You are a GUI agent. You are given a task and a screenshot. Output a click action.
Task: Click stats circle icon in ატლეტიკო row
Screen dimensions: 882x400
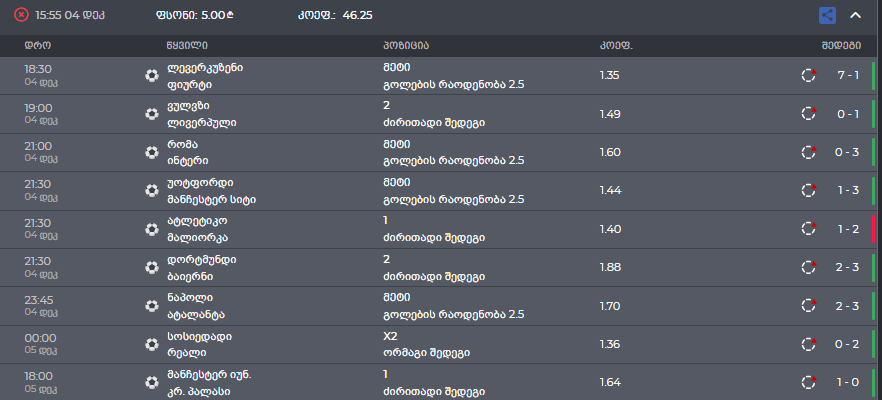point(809,230)
